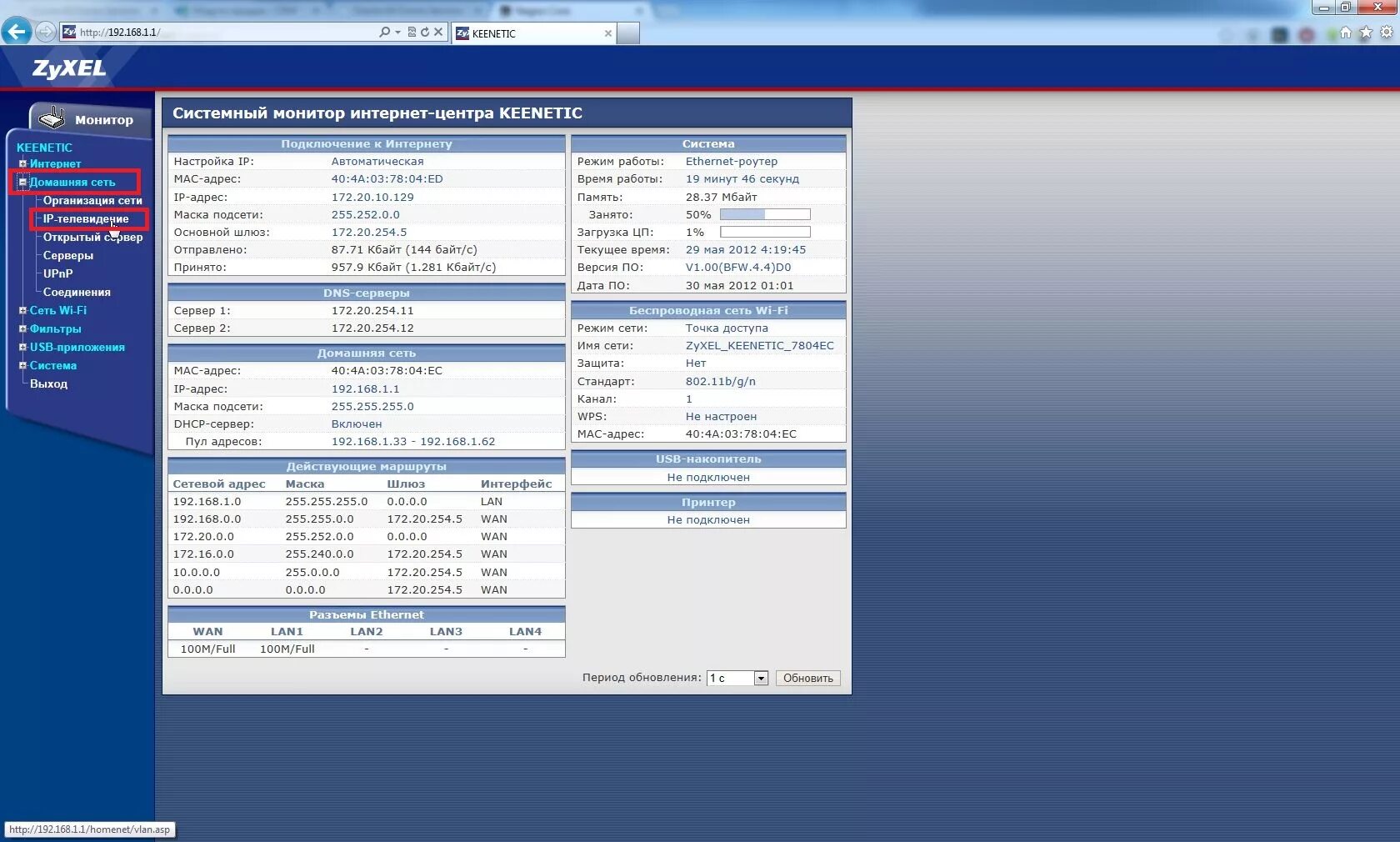Click the WAN MAC address 40:4A:03:78:04:ED
Screen dimensions: 1400x842
pos(387,179)
